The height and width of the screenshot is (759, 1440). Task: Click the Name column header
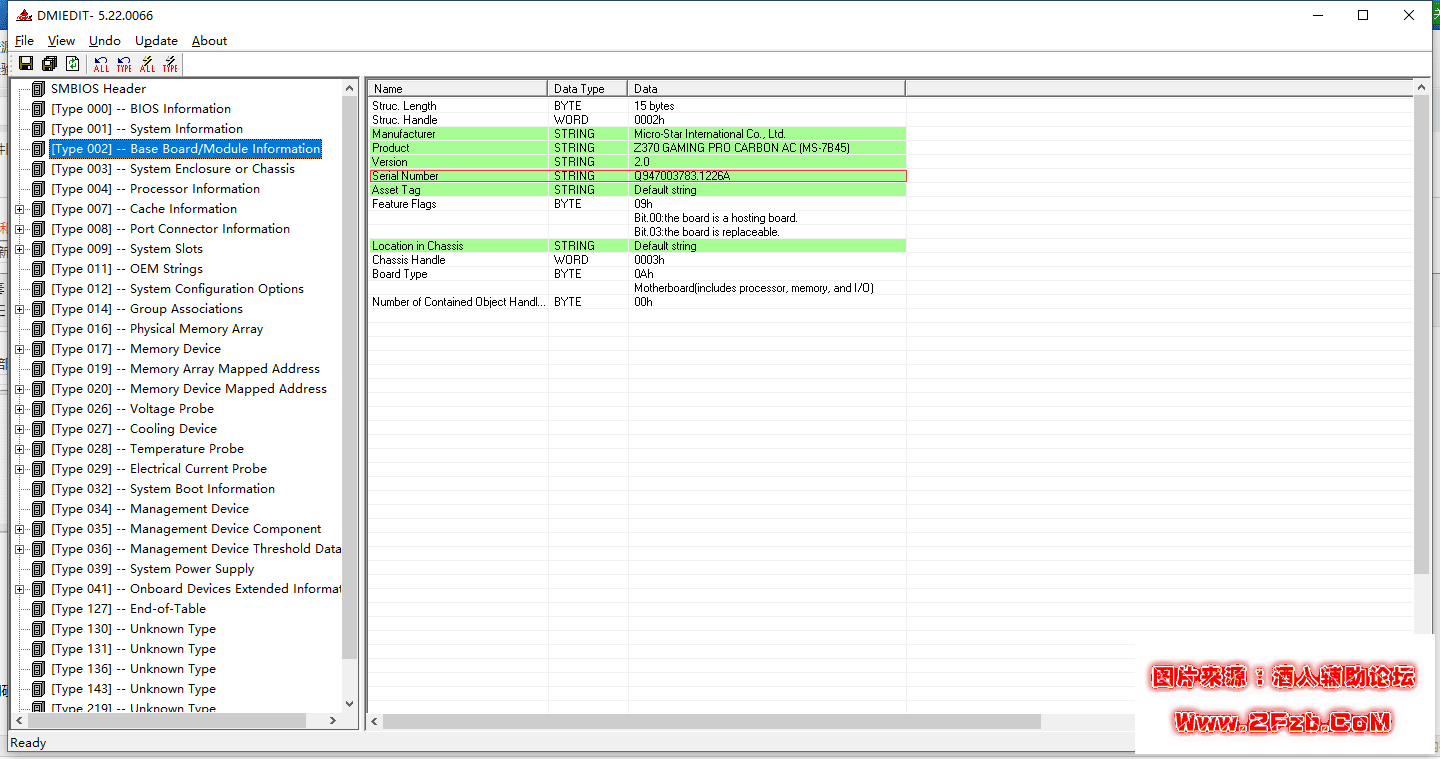458,89
